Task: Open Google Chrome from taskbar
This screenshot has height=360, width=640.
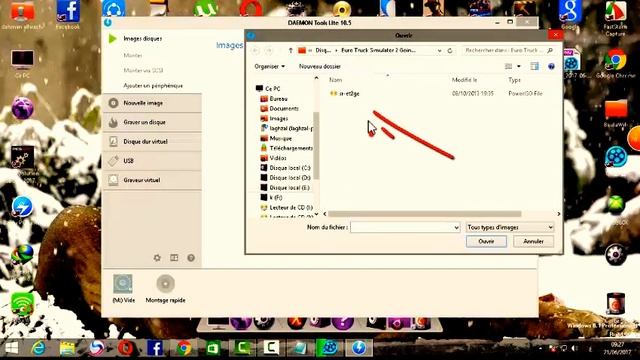Action: click(184, 348)
